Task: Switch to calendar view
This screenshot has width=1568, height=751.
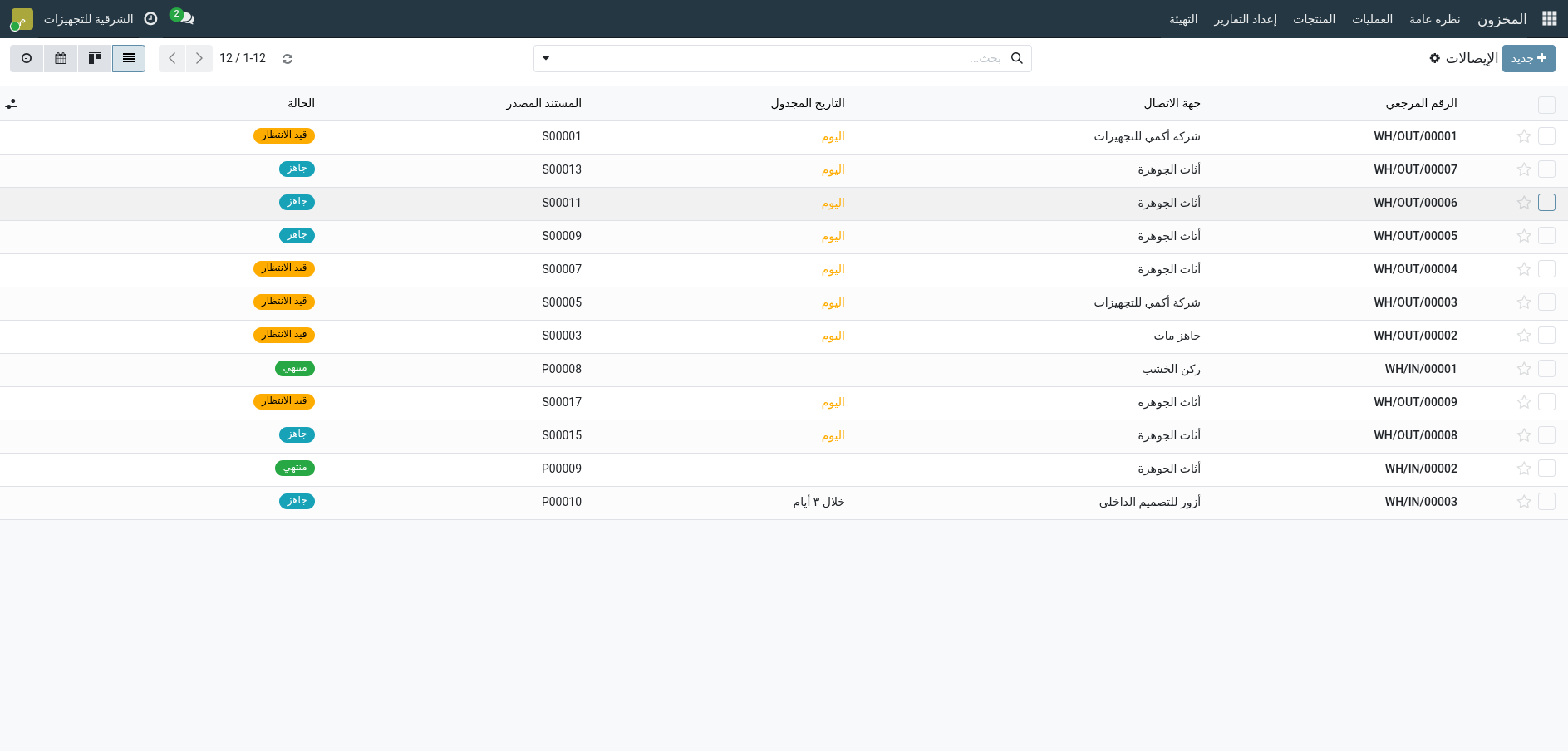Action: pyautogui.click(x=61, y=58)
